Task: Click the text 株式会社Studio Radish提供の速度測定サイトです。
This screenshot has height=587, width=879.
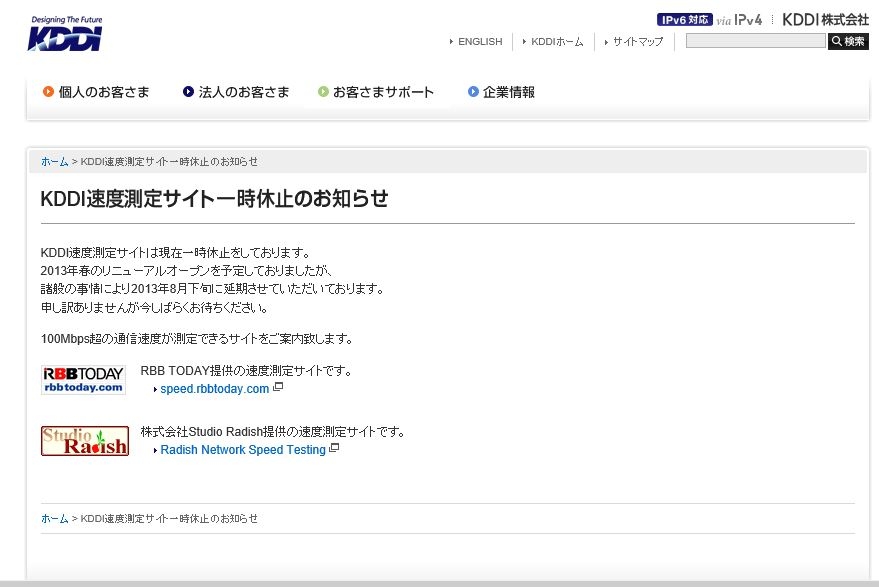Action: (x=272, y=432)
